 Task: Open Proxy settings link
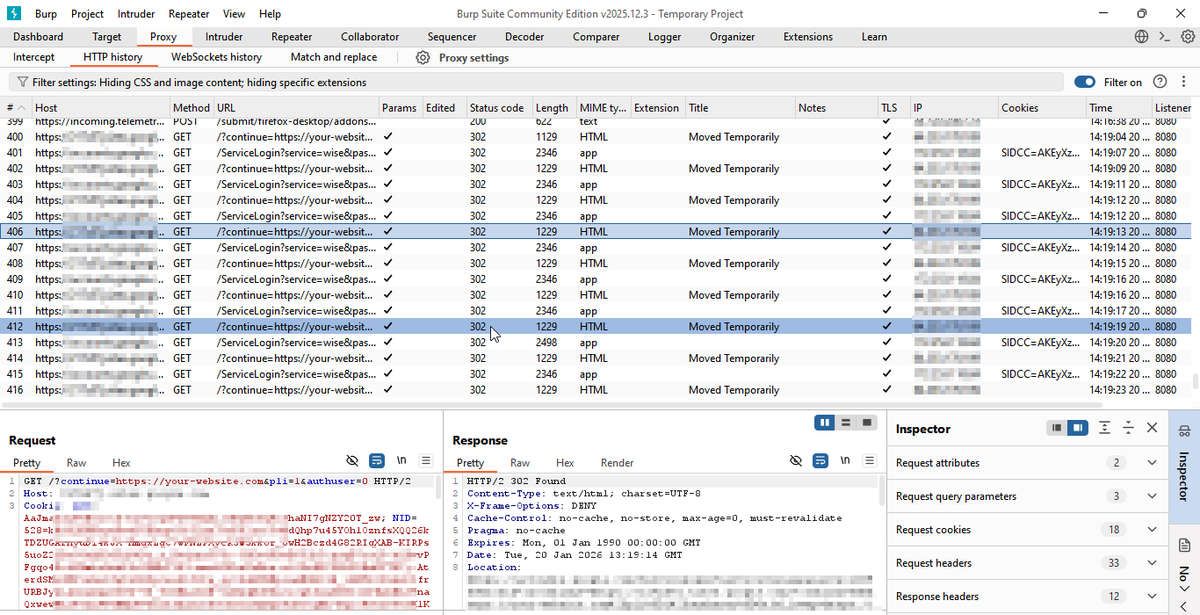[x=474, y=58]
